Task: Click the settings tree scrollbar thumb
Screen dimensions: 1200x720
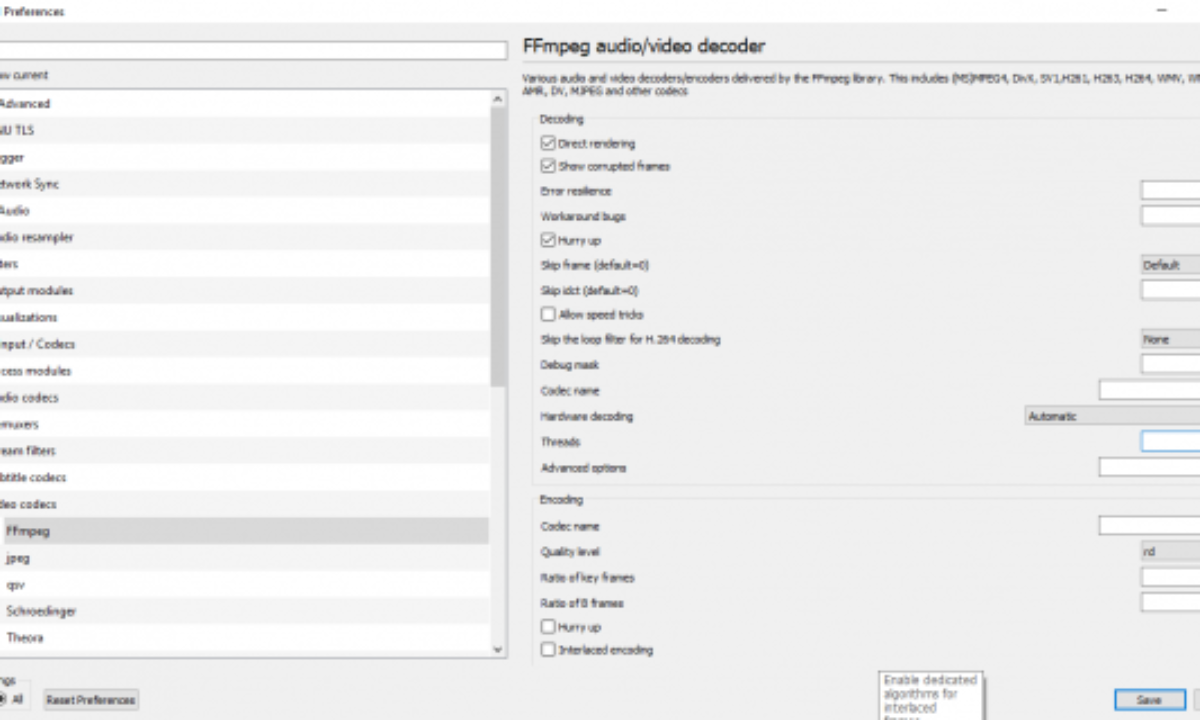Action: pyautogui.click(x=499, y=246)
